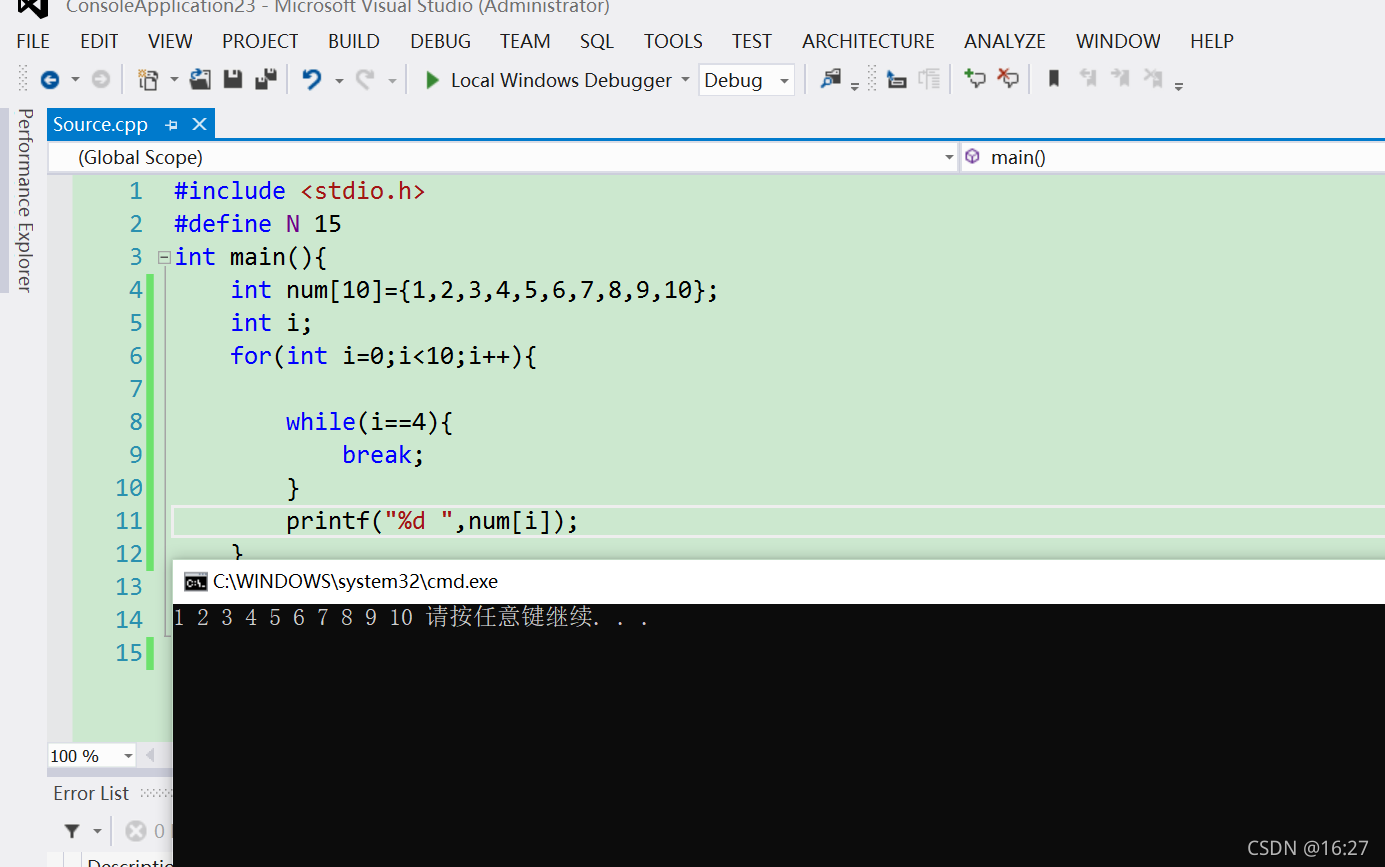Click the cmd.exe console title bar icon
The width and height of the screenshot is (1385, 867).
click(x=196, y=582)
